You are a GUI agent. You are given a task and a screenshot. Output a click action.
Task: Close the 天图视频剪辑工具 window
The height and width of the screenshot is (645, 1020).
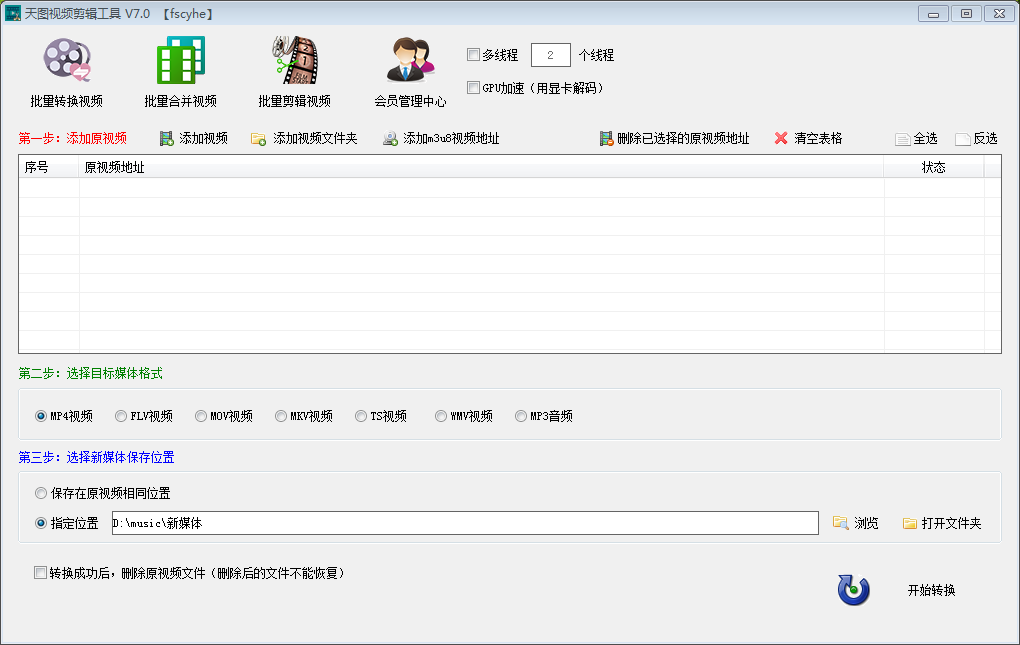click(x=1000, y=14)
